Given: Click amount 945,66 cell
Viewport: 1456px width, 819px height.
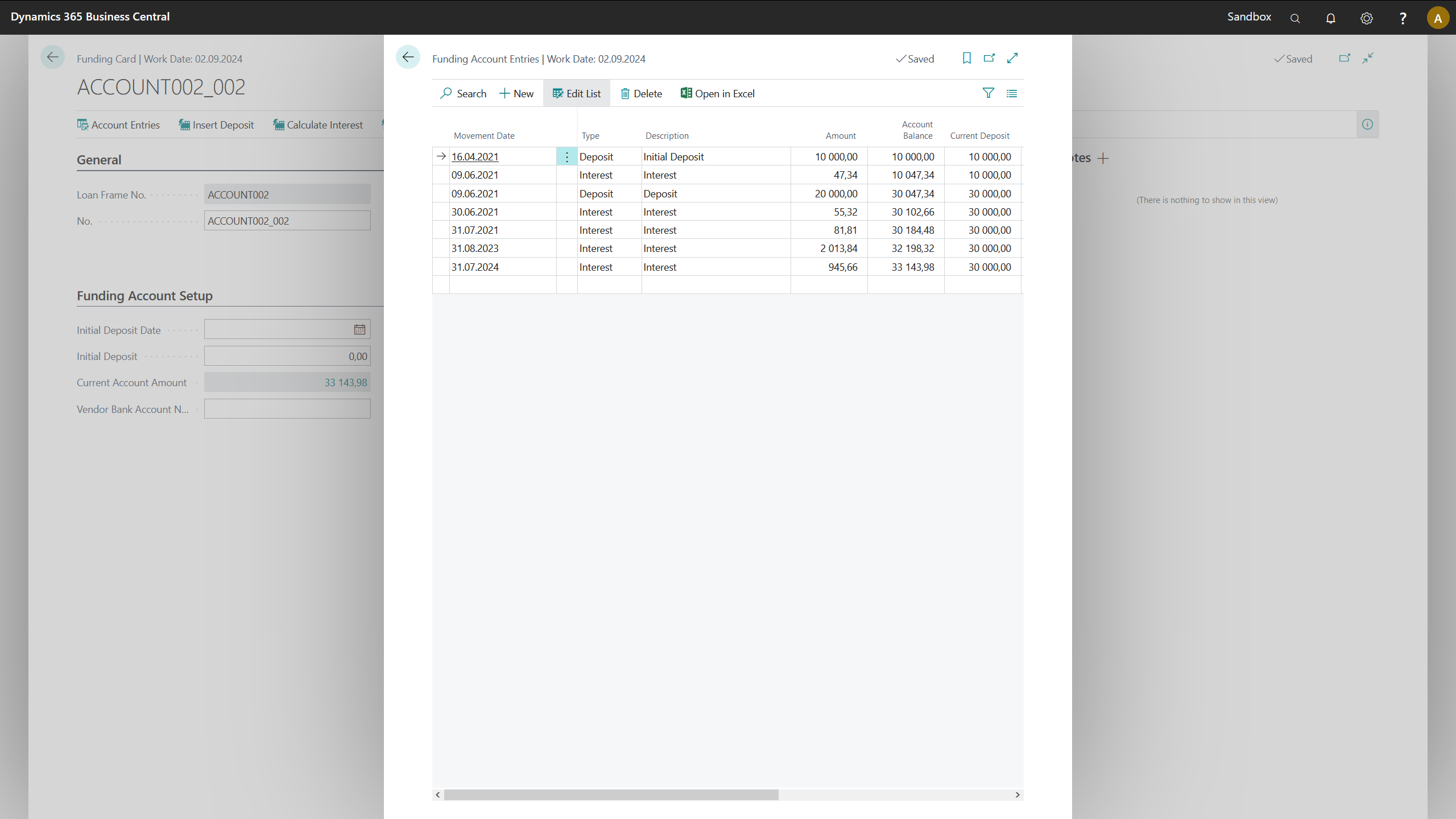Looking at the screenshot, I should (829, 267).
